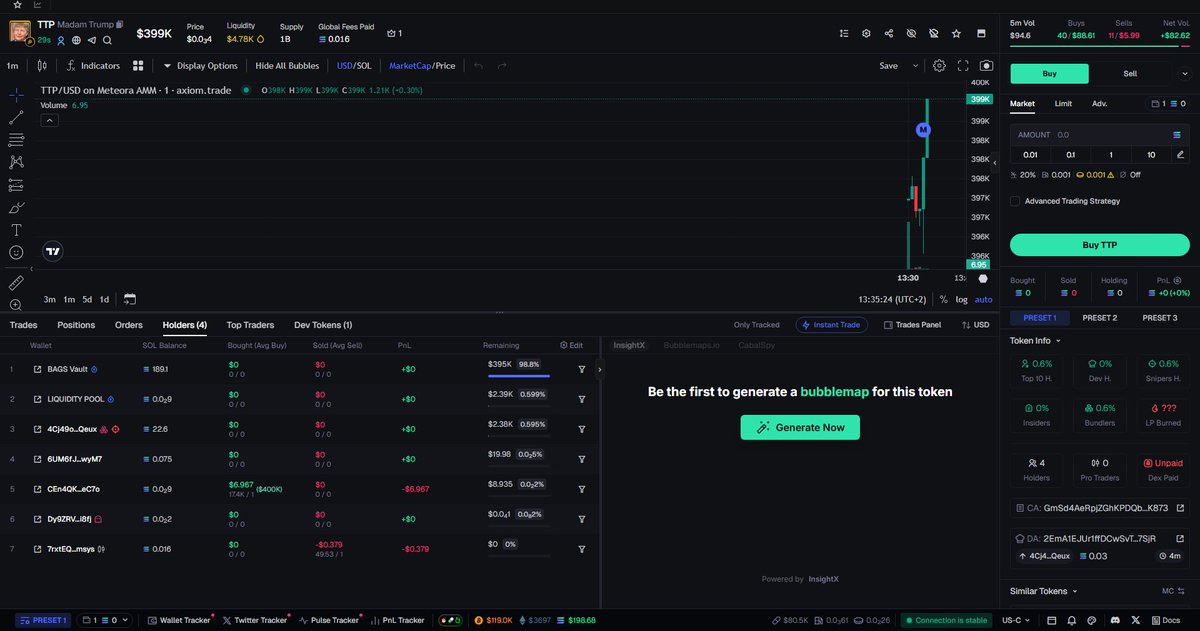Select the crosshair cursor drawing tool
The width and height of the screenshot is (1200, 631).
click(16, 94)
